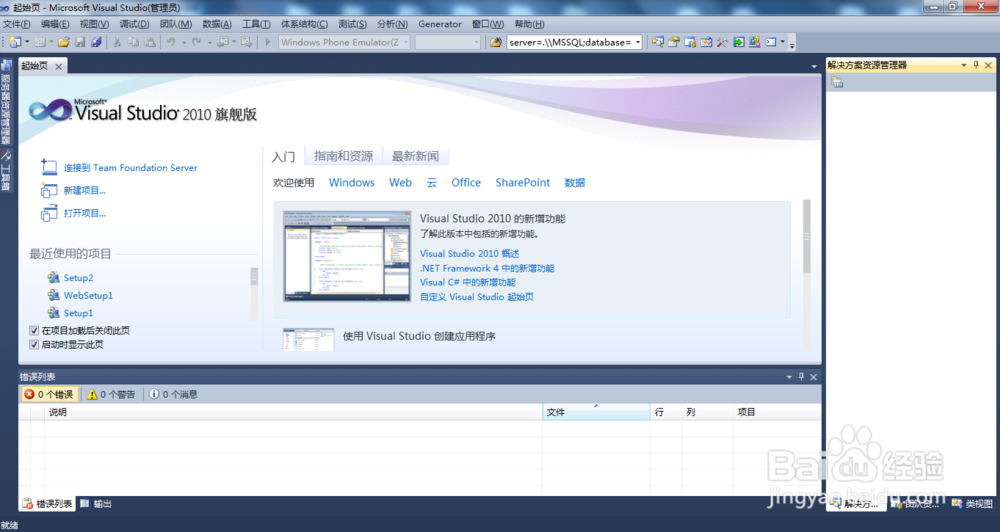The image size is (1000, 532).
Task: Open the File (文件) menu
Action: [x=17, y=24]
